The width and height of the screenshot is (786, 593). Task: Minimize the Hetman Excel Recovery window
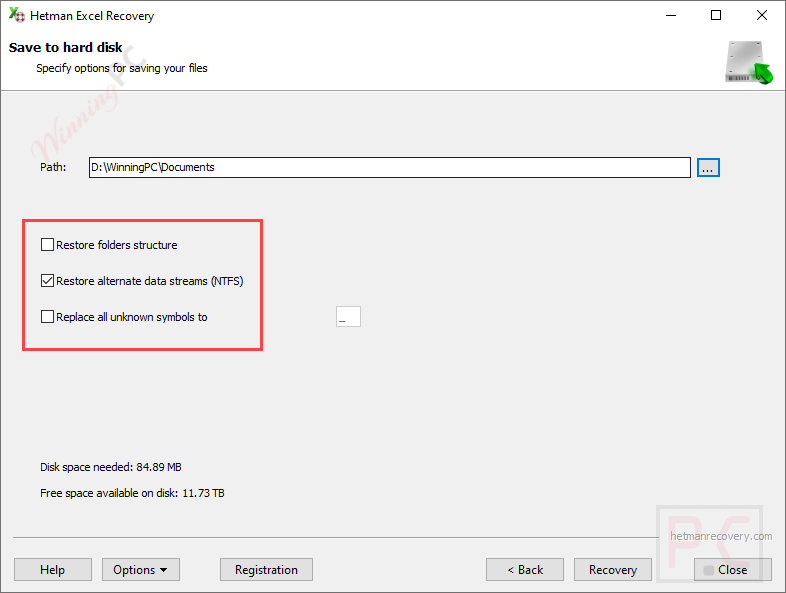click(671, 16)
